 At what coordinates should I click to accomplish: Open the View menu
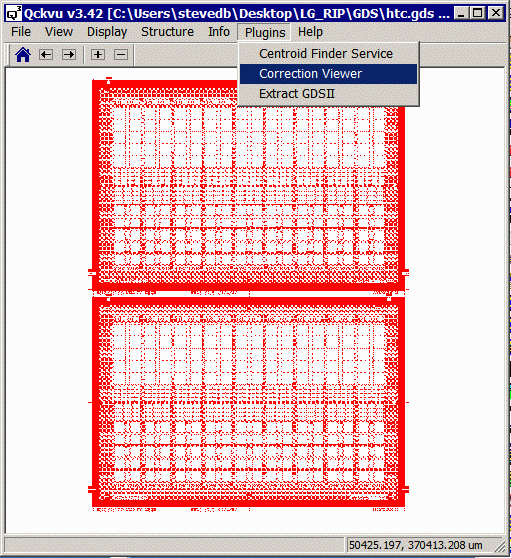coord(59,32)
